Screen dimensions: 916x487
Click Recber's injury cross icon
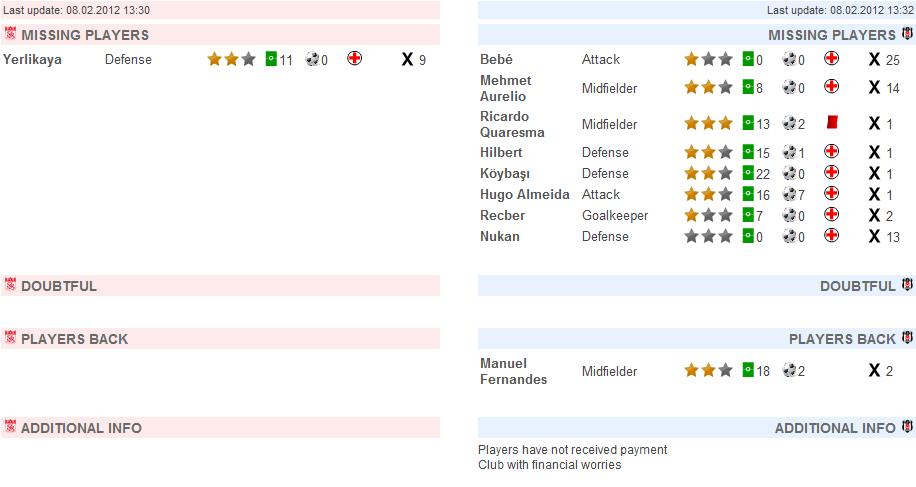831,214
